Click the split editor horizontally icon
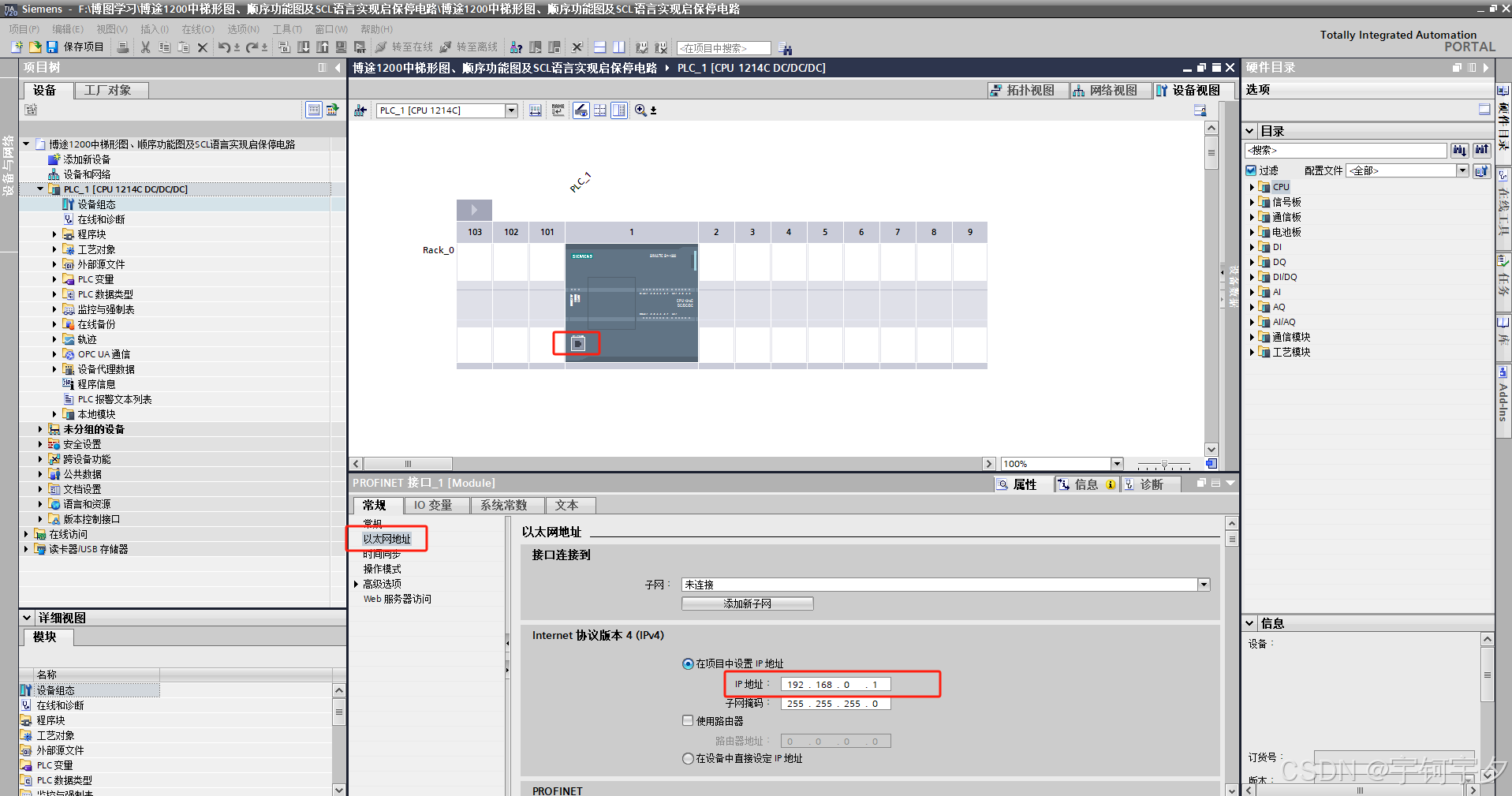Screen dimensions: 1512x796 click(x=600, y=47)
